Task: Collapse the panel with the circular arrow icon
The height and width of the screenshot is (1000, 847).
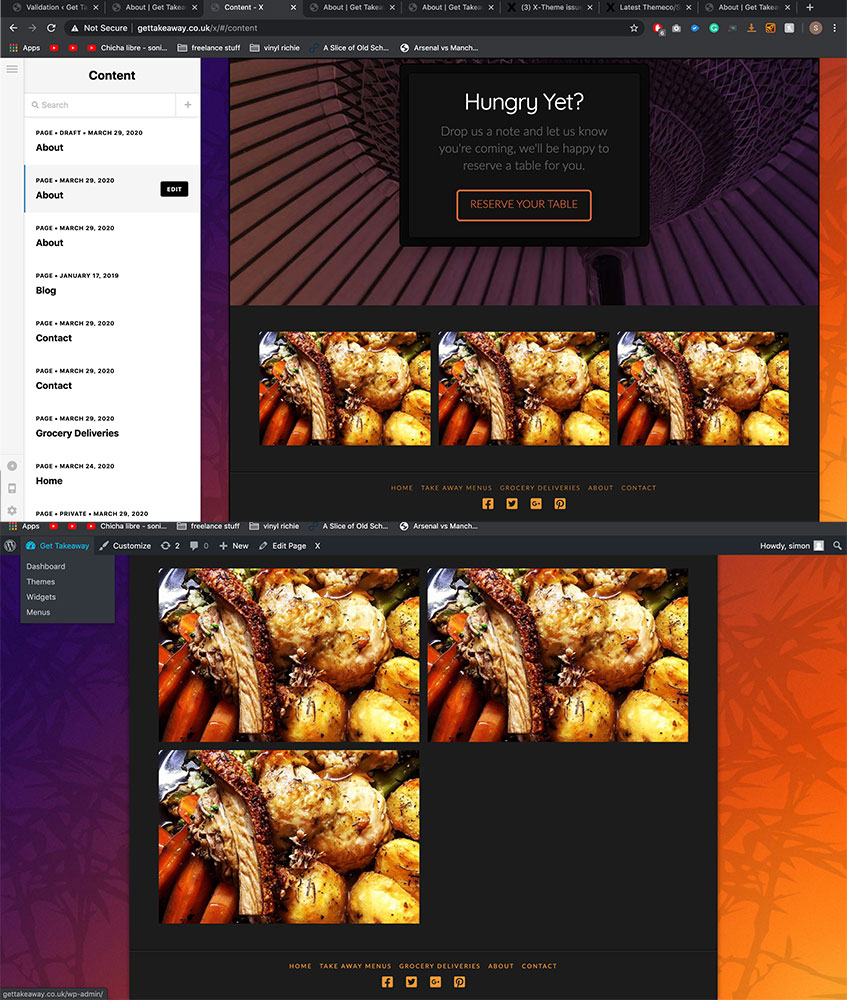Action: (x=12, y=466)
